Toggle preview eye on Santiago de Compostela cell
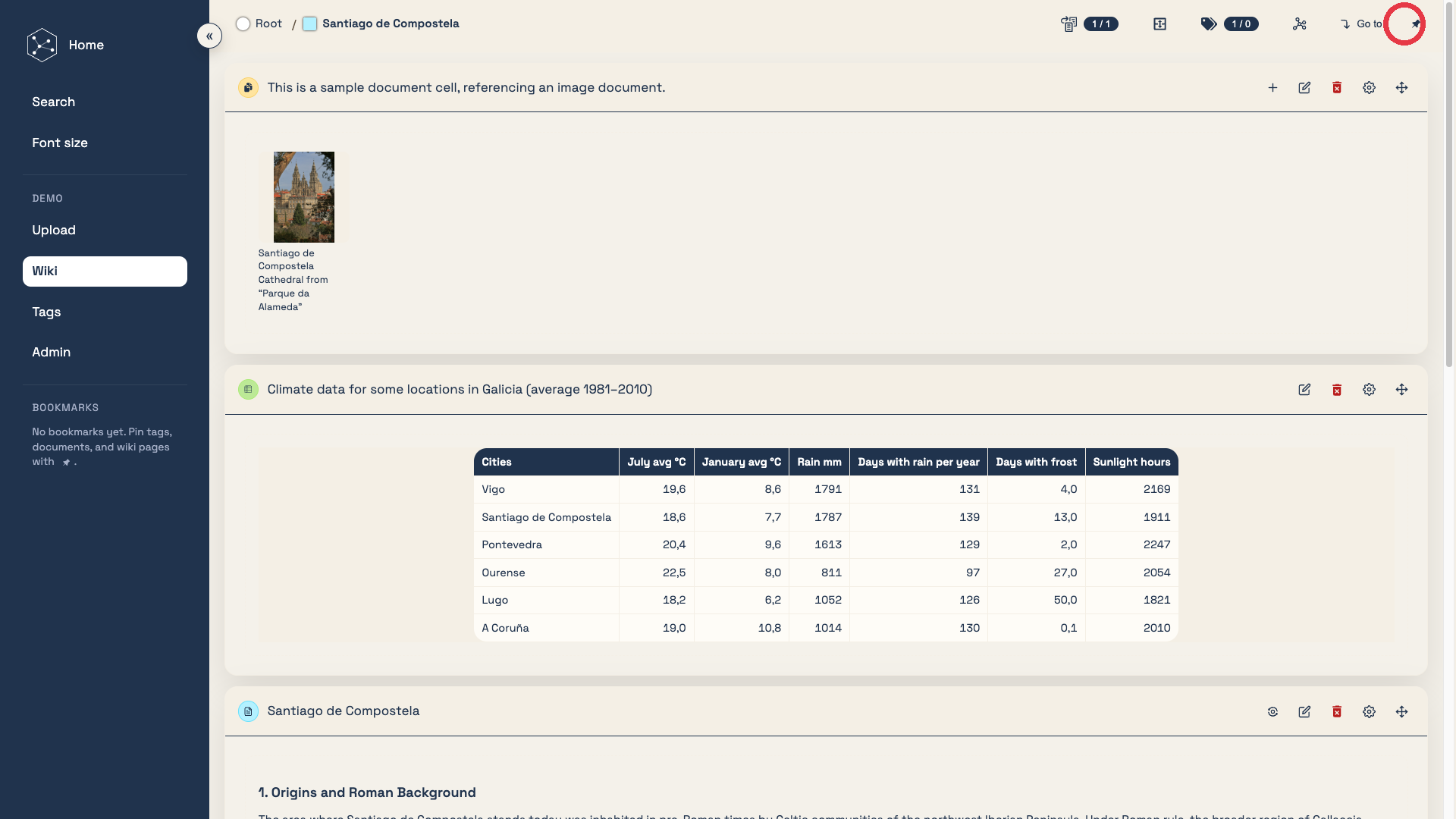This screenshot has height=819, width=1456. 1272,712
